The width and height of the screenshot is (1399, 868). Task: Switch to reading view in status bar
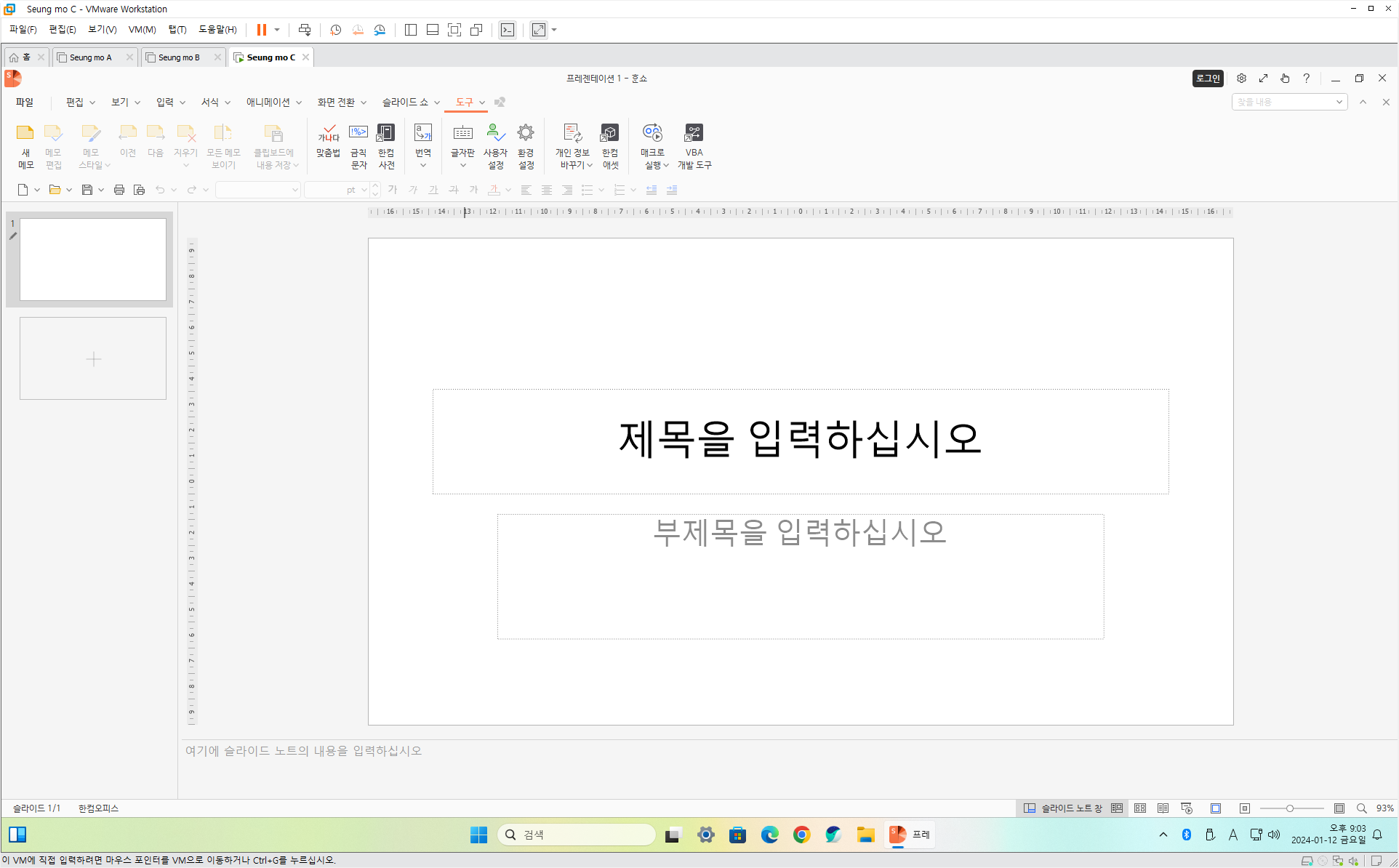(1163, 808)
